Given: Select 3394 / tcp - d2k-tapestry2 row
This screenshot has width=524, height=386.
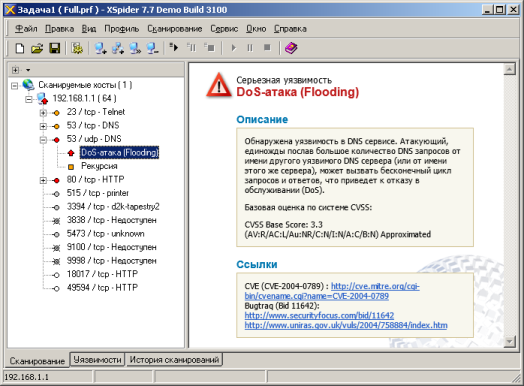Looking at the screenshot, I should (x=113, y=207).
